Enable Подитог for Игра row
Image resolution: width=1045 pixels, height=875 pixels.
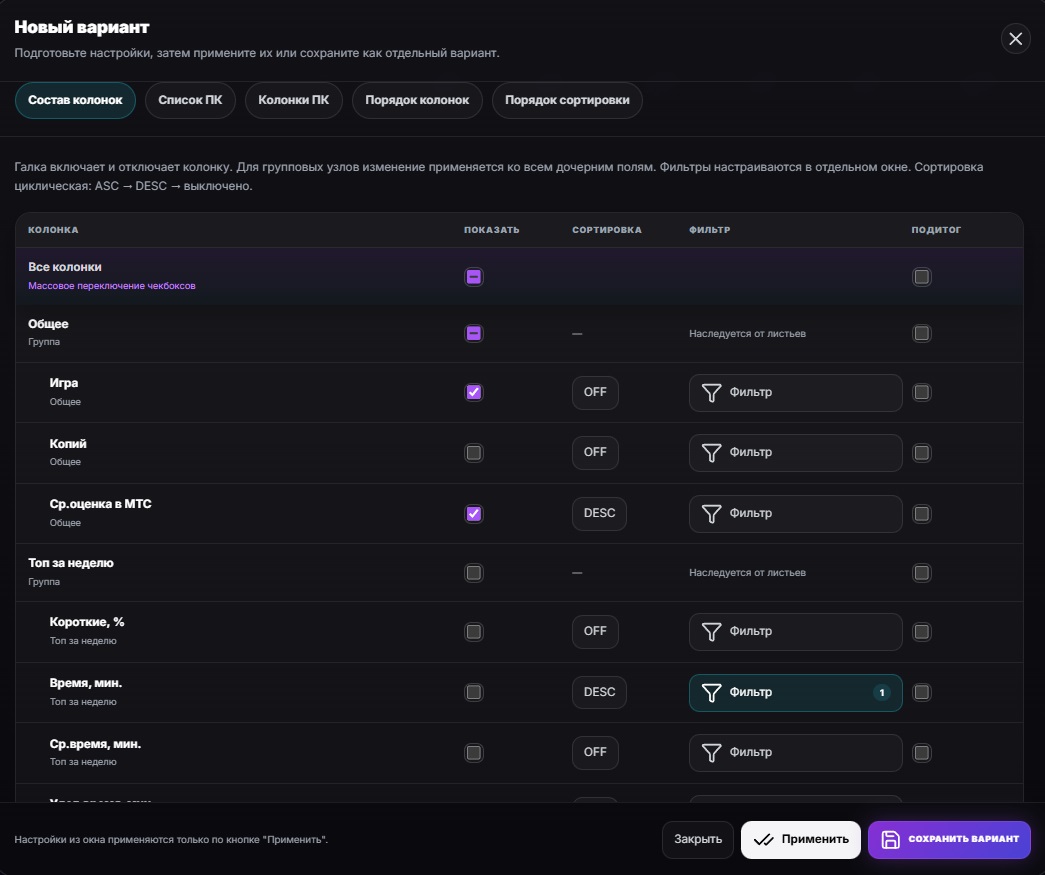[x=922, y=393]
